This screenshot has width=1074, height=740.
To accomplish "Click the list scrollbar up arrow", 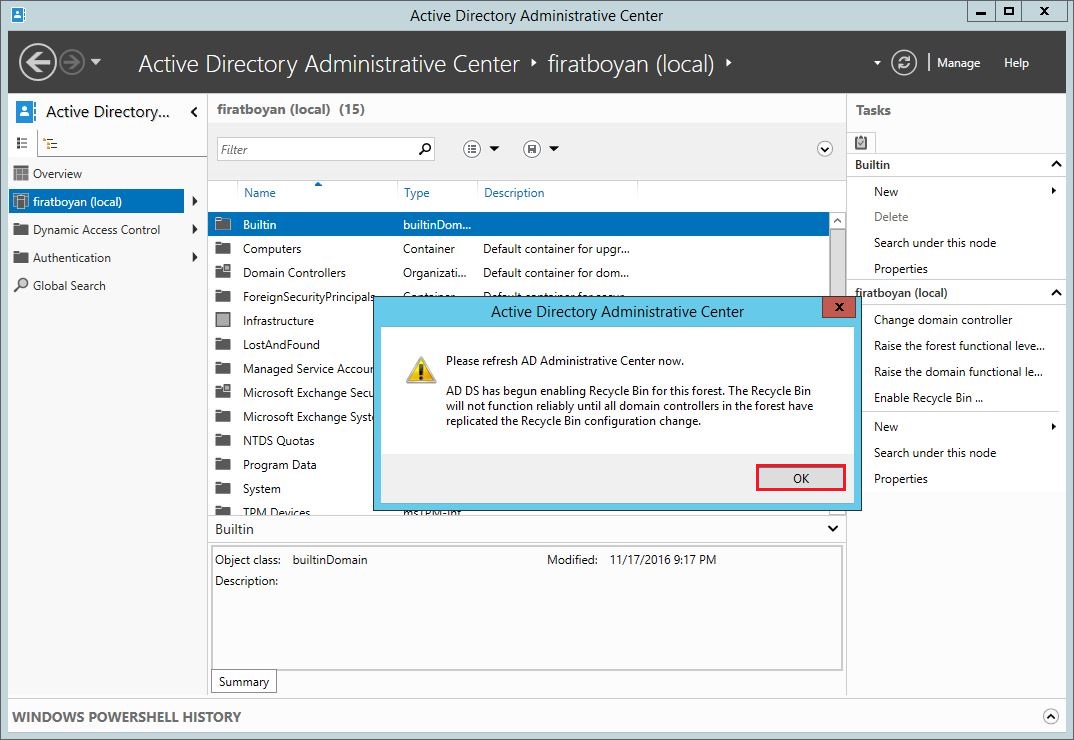I will point(837,221).
